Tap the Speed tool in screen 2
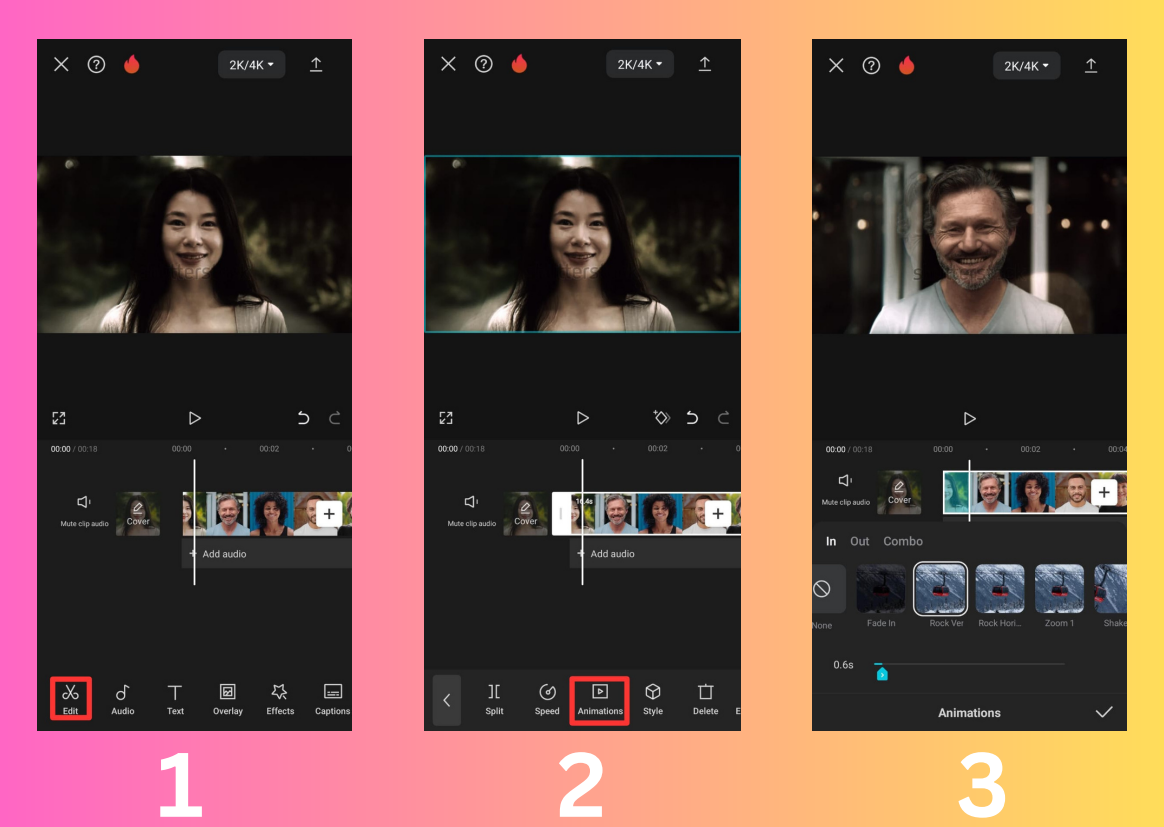The height and width of the screenshot is (827, 1164). pyautogui.click(x=547, y=699)
